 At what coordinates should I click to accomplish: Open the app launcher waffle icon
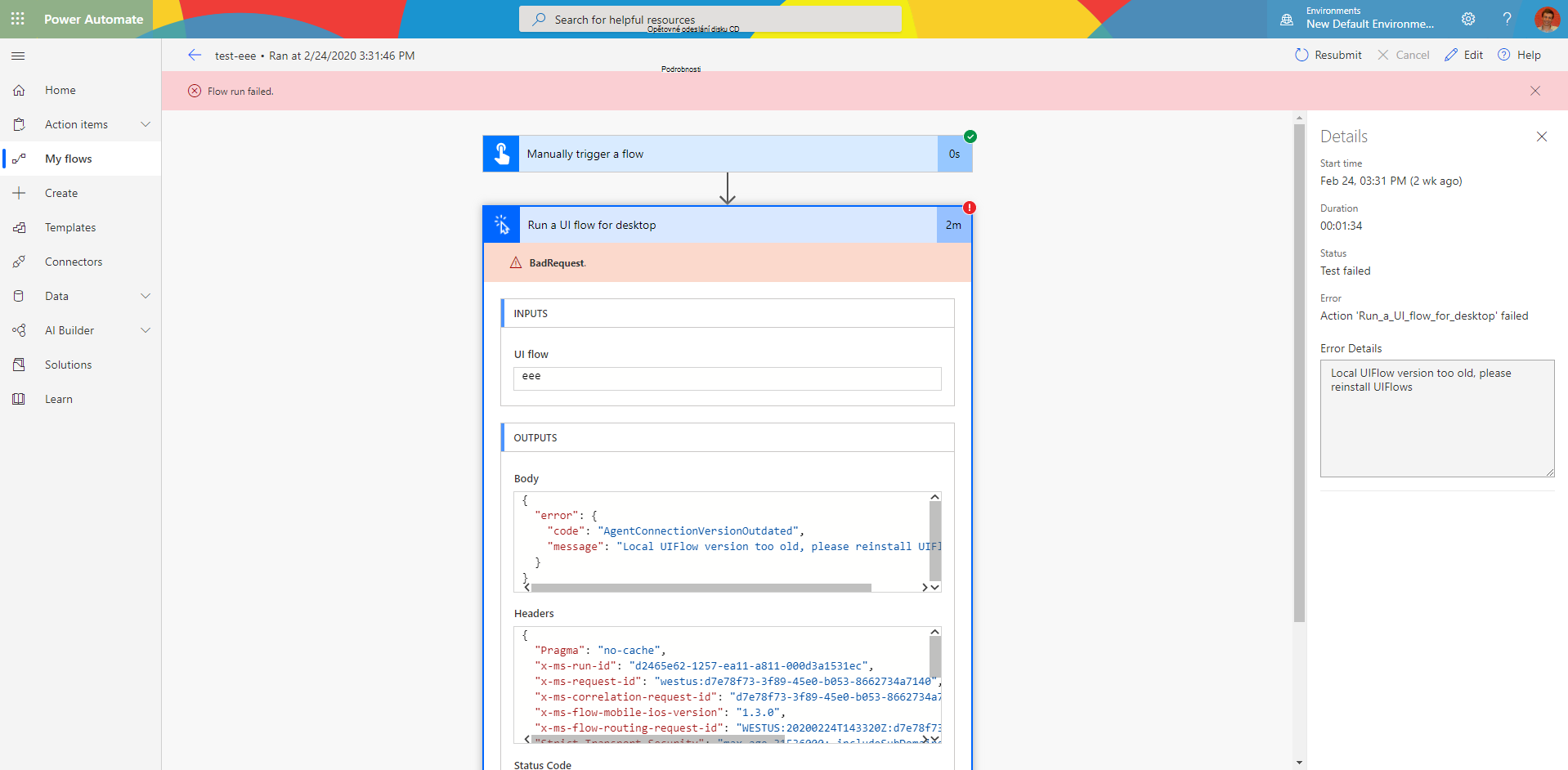[x=18, y=19]
